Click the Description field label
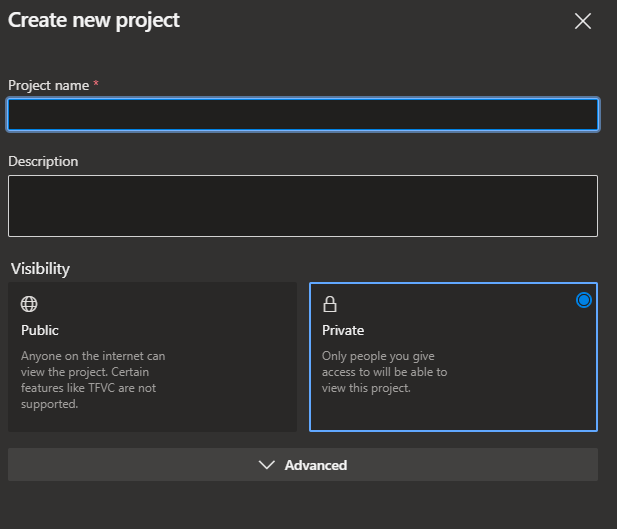The image size is (617, 529). tap(43, 161)
